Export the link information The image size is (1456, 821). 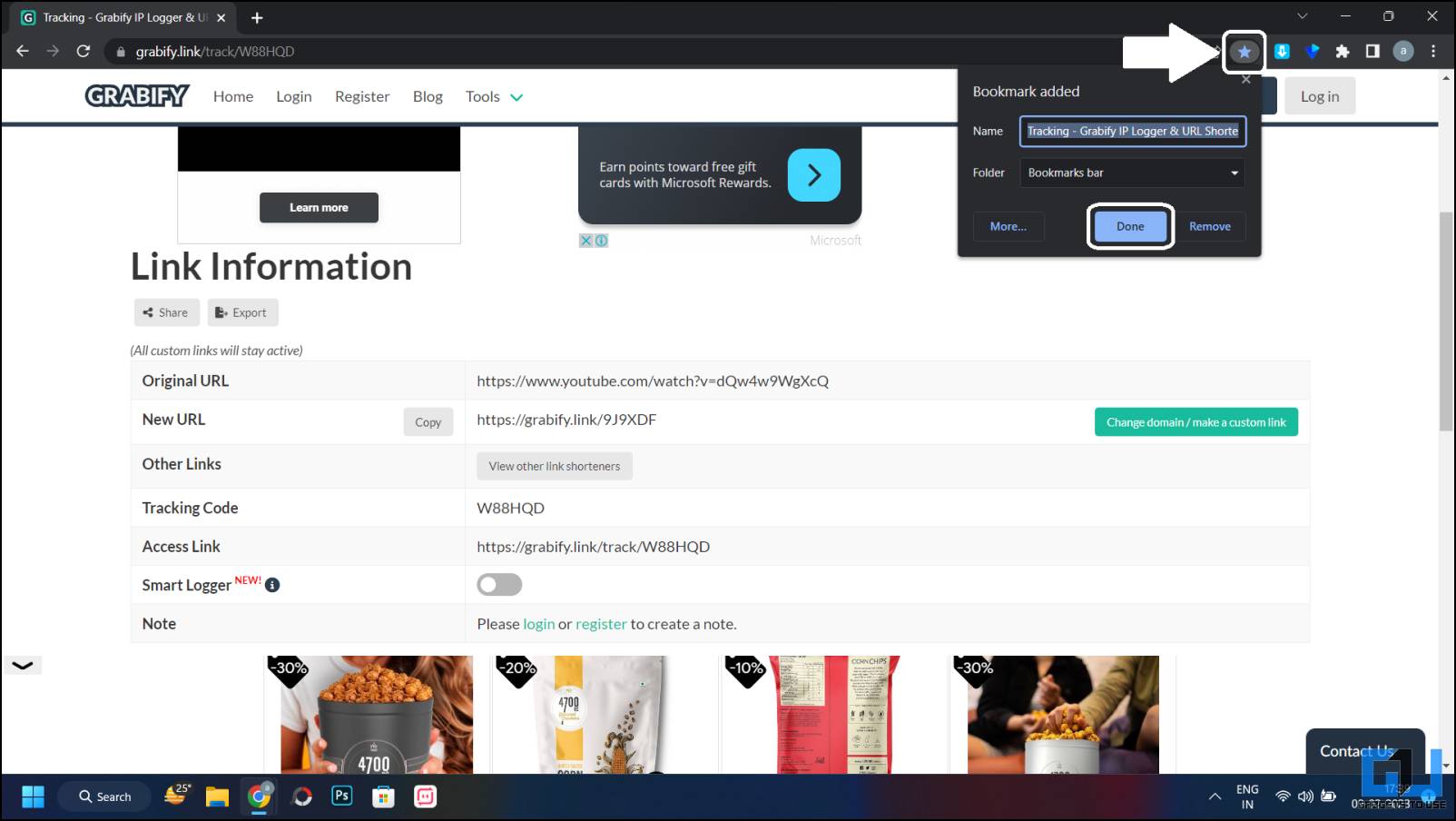242,312
